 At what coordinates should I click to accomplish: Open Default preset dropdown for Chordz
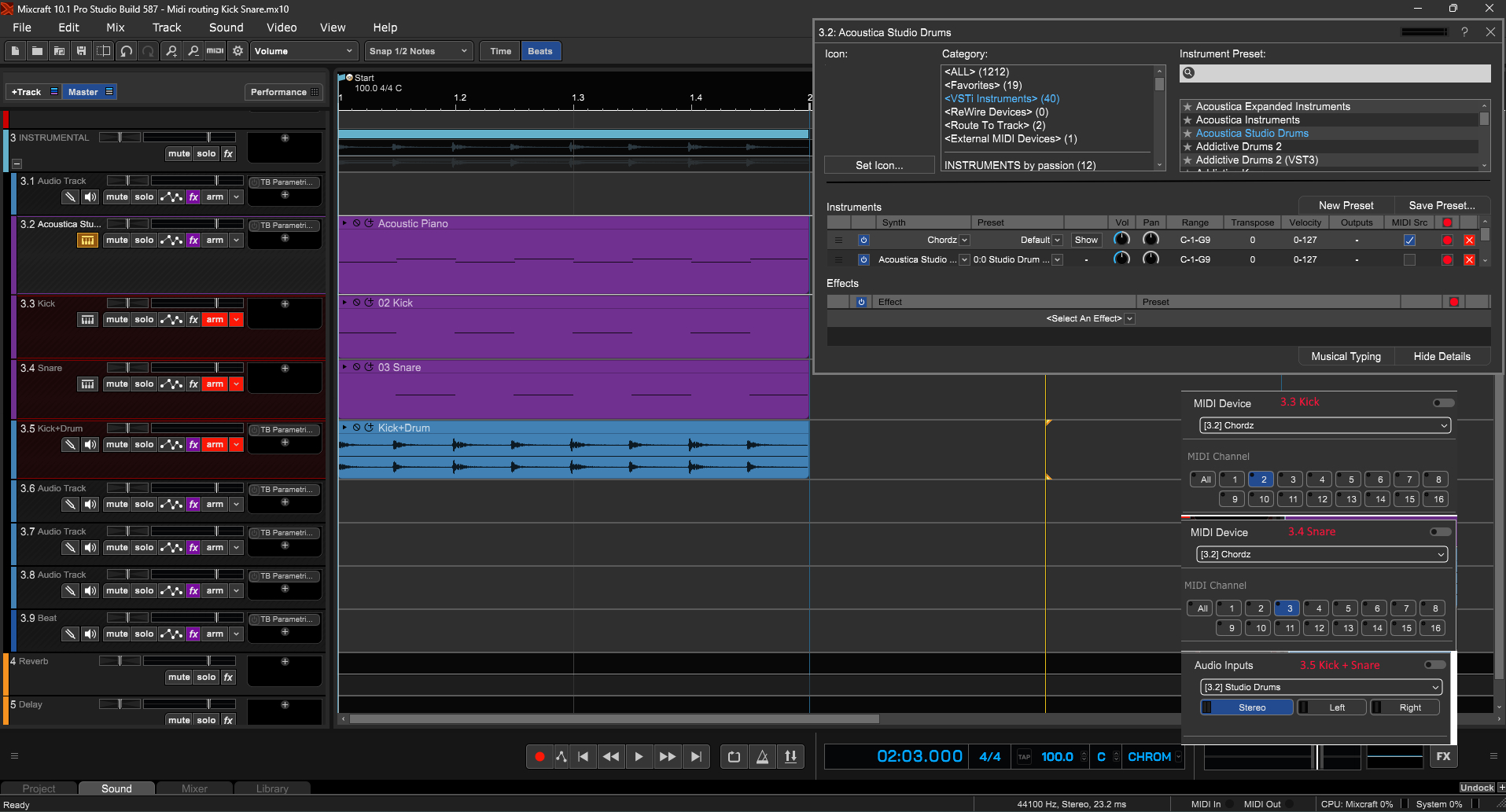(x=1057, y=240)
